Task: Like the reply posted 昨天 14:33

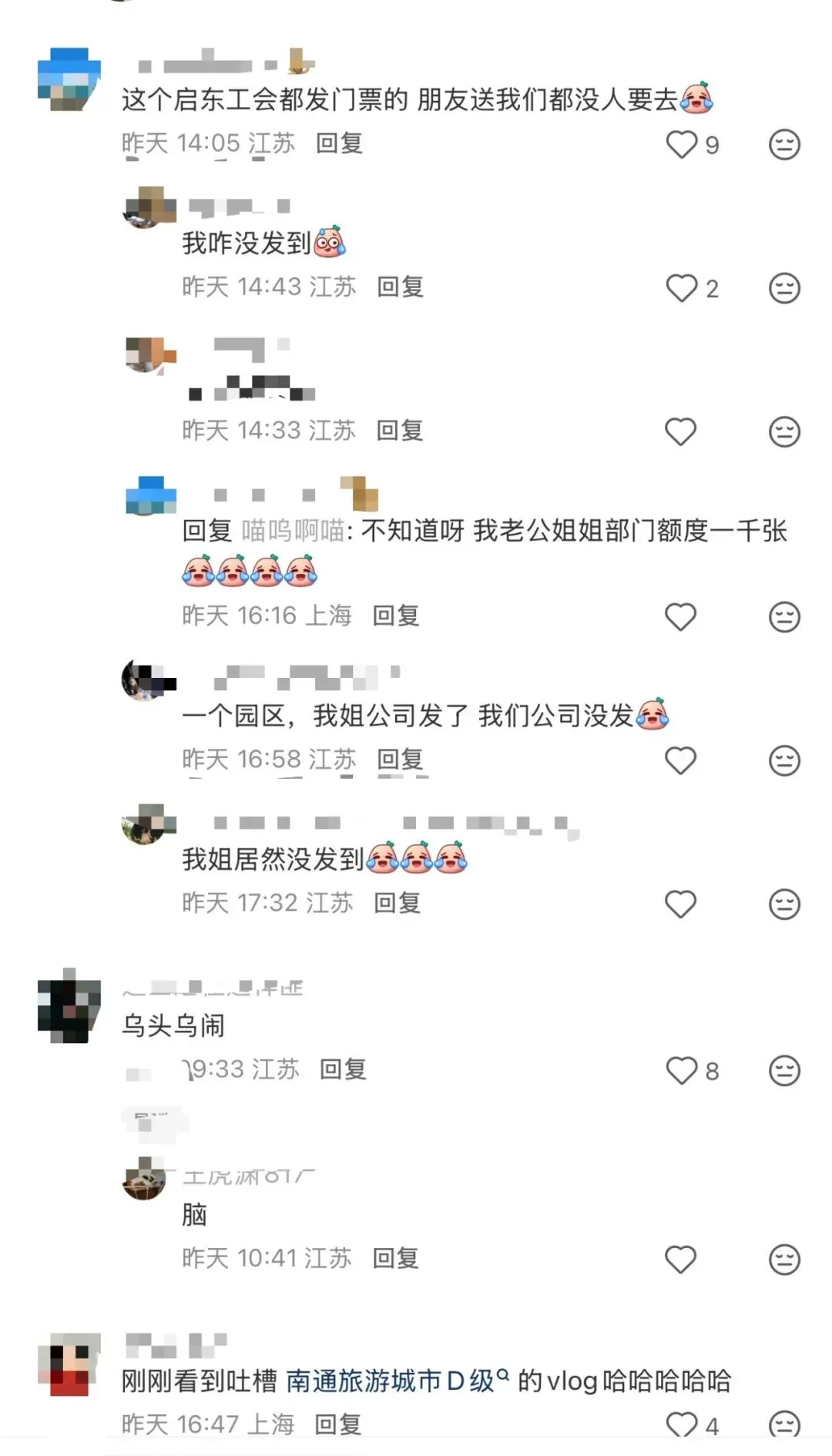Action: coord(681,431)
